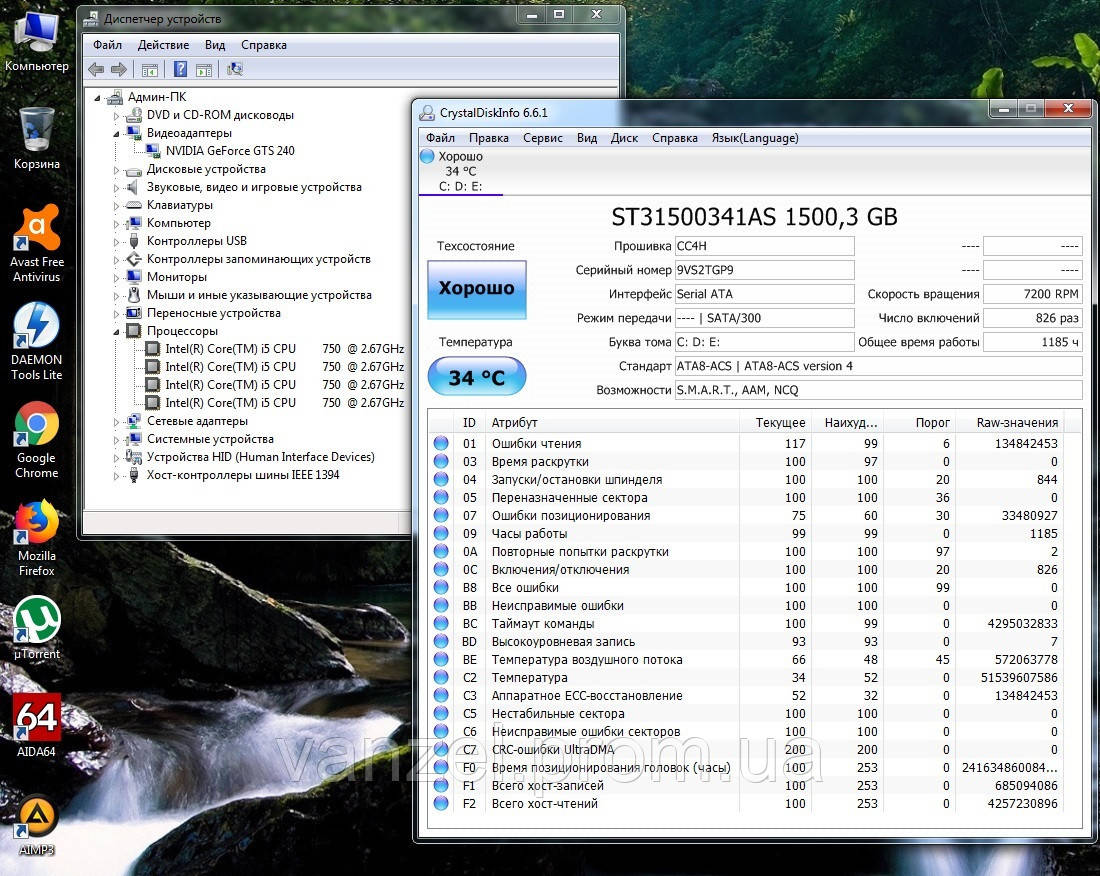
Task: Click status circle for Температура attribute row
Action: [441, 678]
